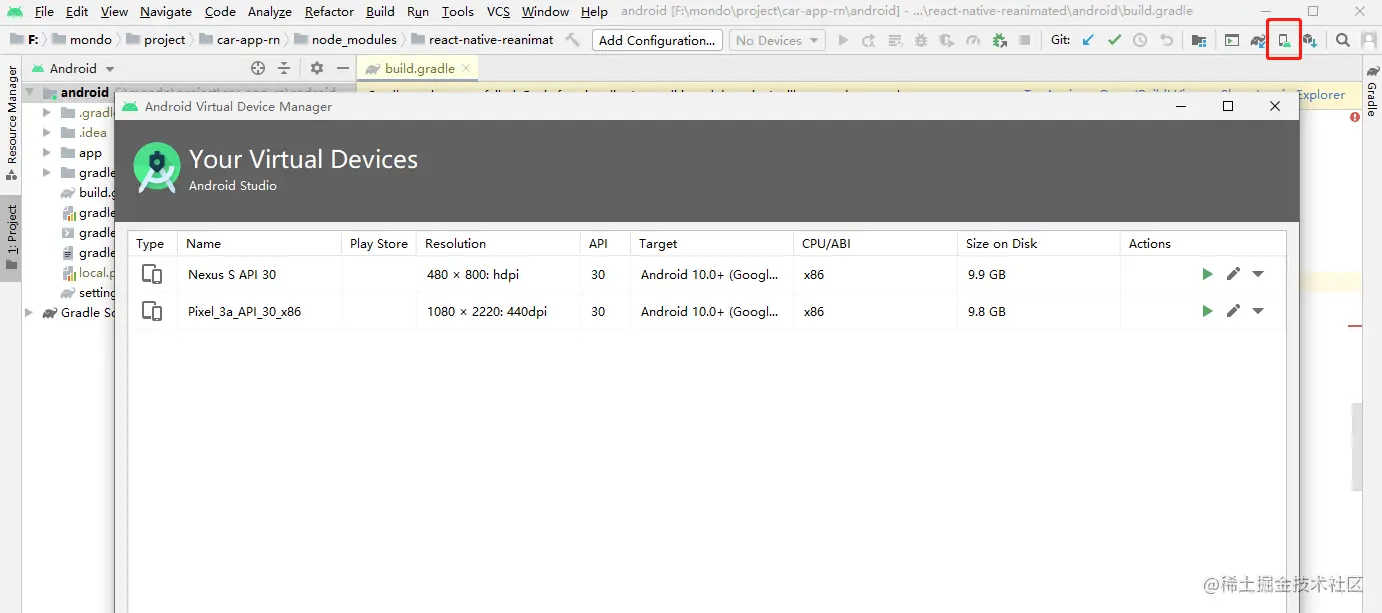Viewport: 1382px width, 613px height.
Task: Open the Refactor menu
Action: (329, 12)
